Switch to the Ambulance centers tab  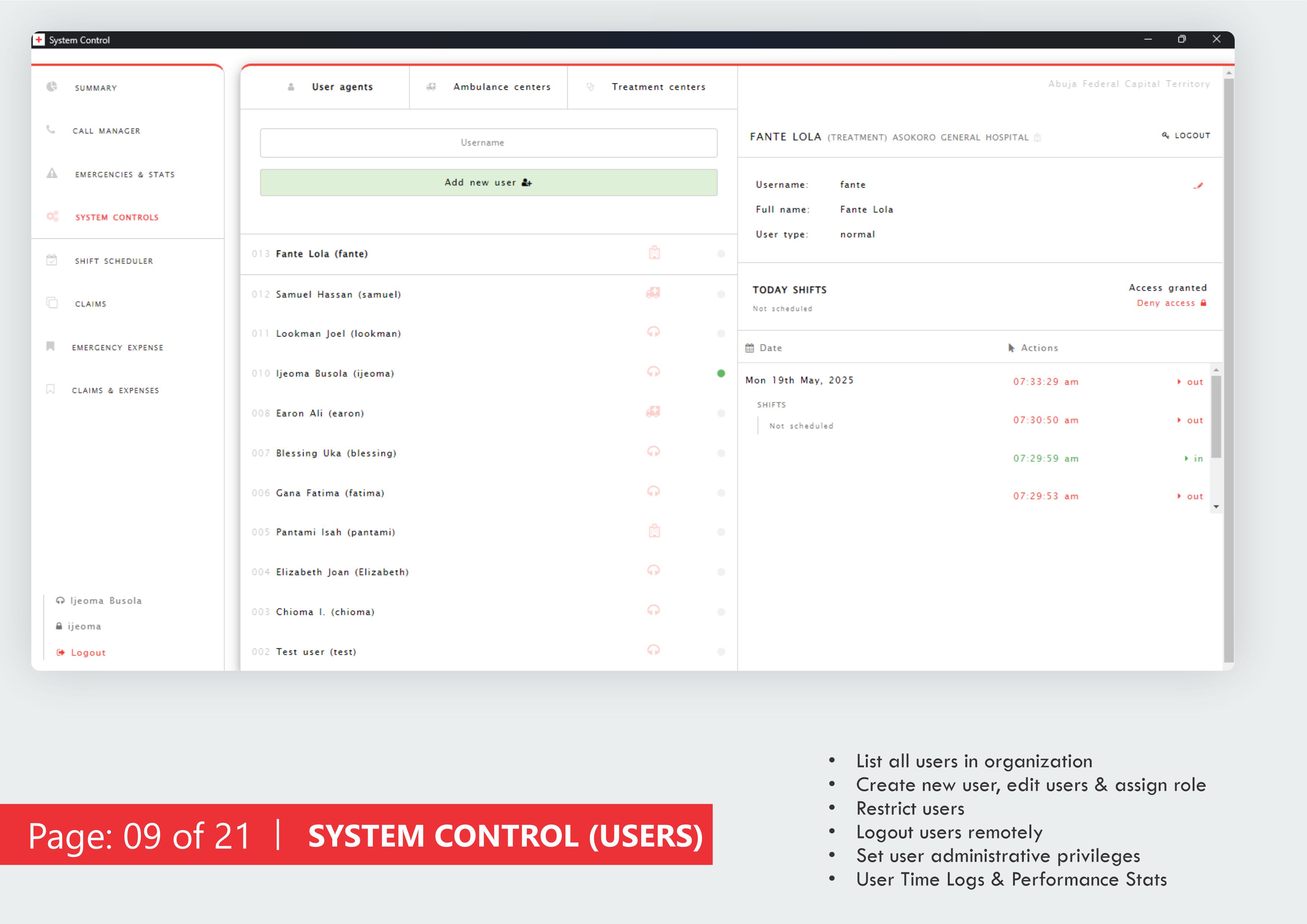pos(488,87)
